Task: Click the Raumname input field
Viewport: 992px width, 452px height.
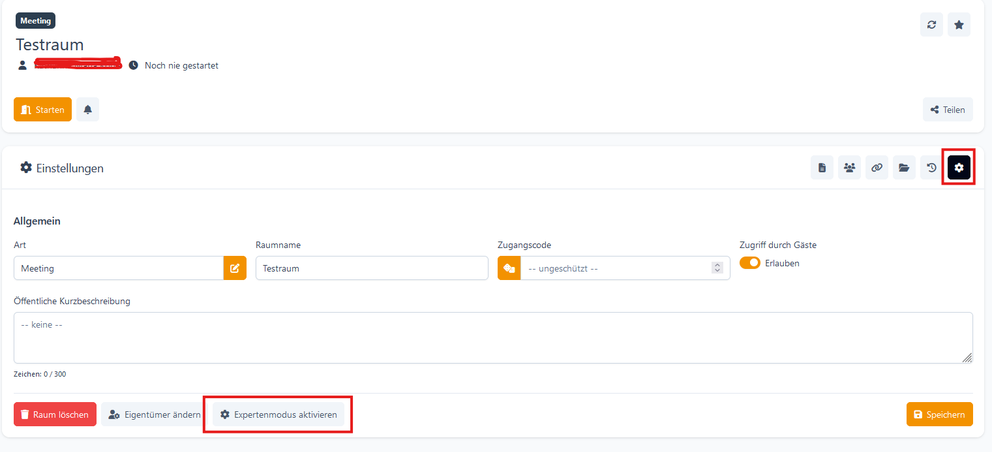Action: [x=370, y=268]
